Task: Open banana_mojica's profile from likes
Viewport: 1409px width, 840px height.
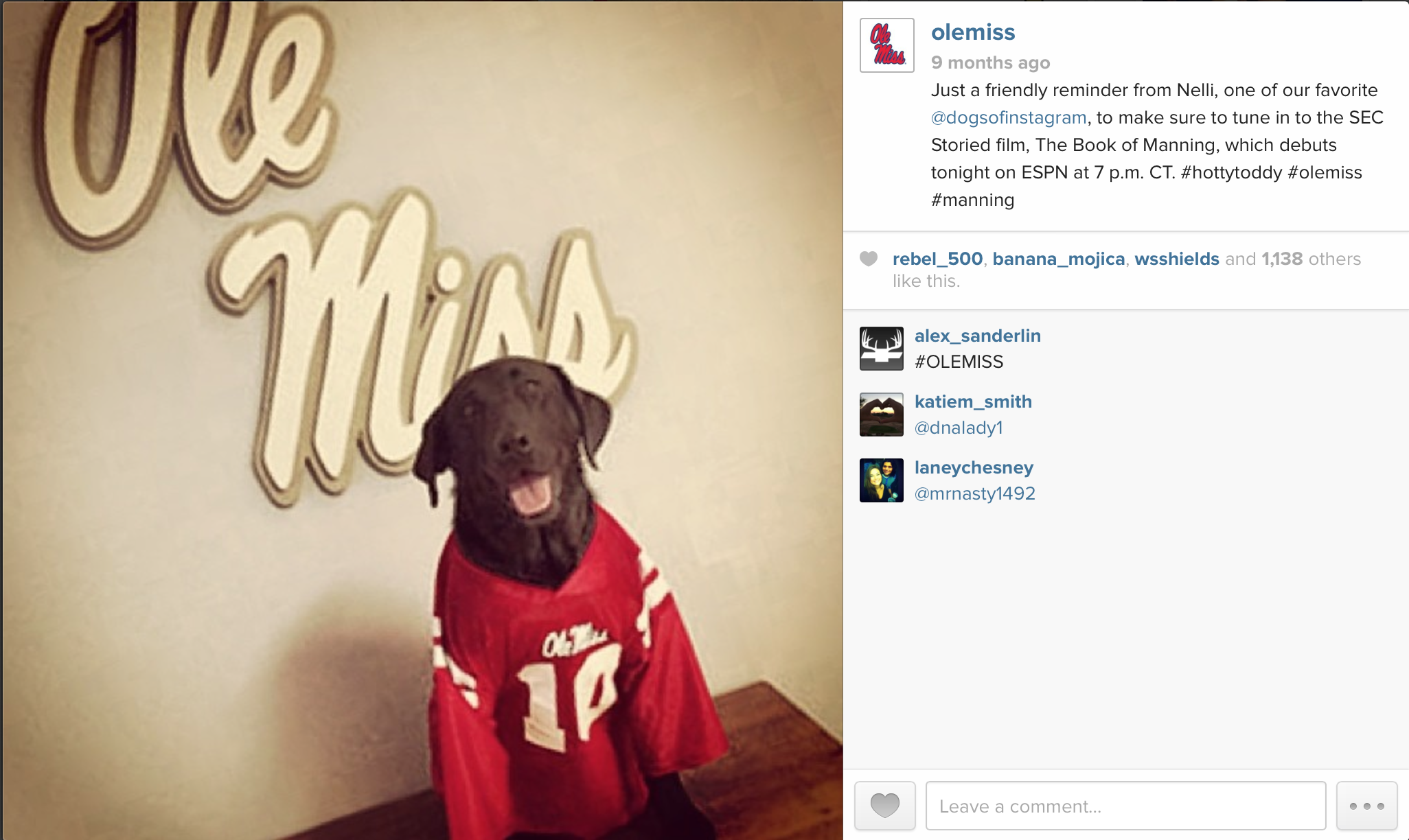Action: pyautogui.click(x=1058, y=259)
